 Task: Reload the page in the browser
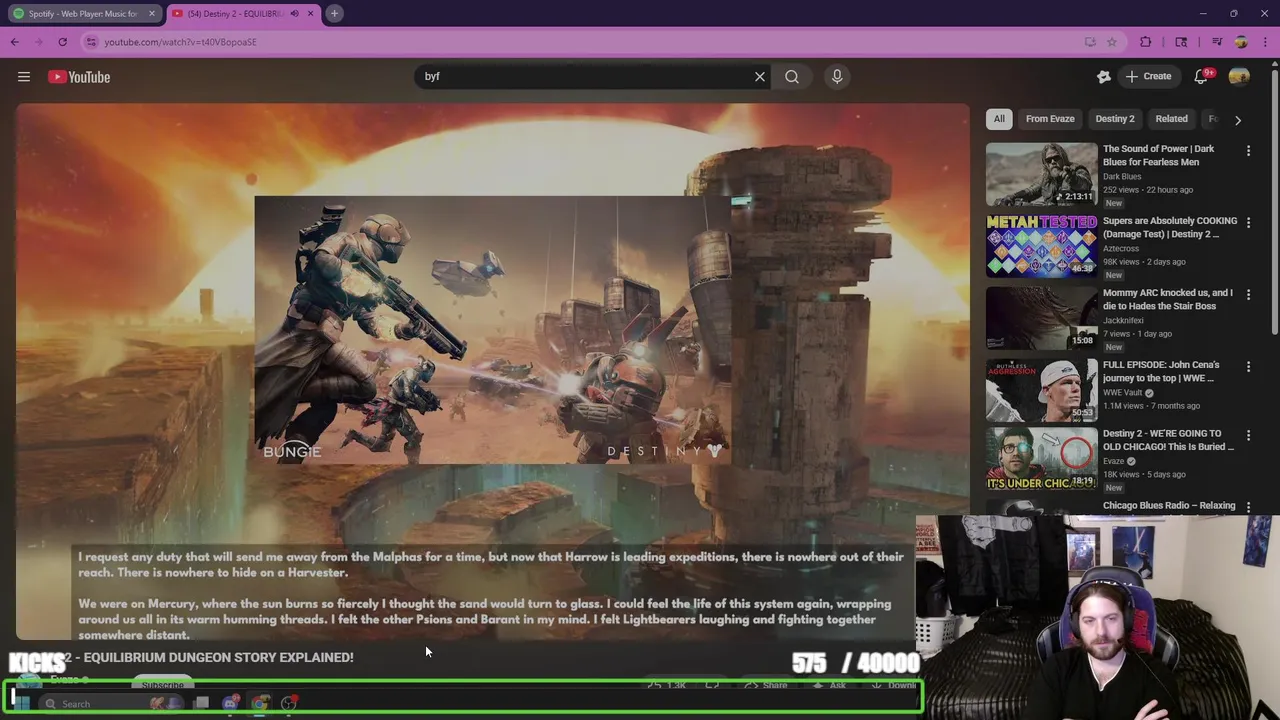tap(62, 42)
